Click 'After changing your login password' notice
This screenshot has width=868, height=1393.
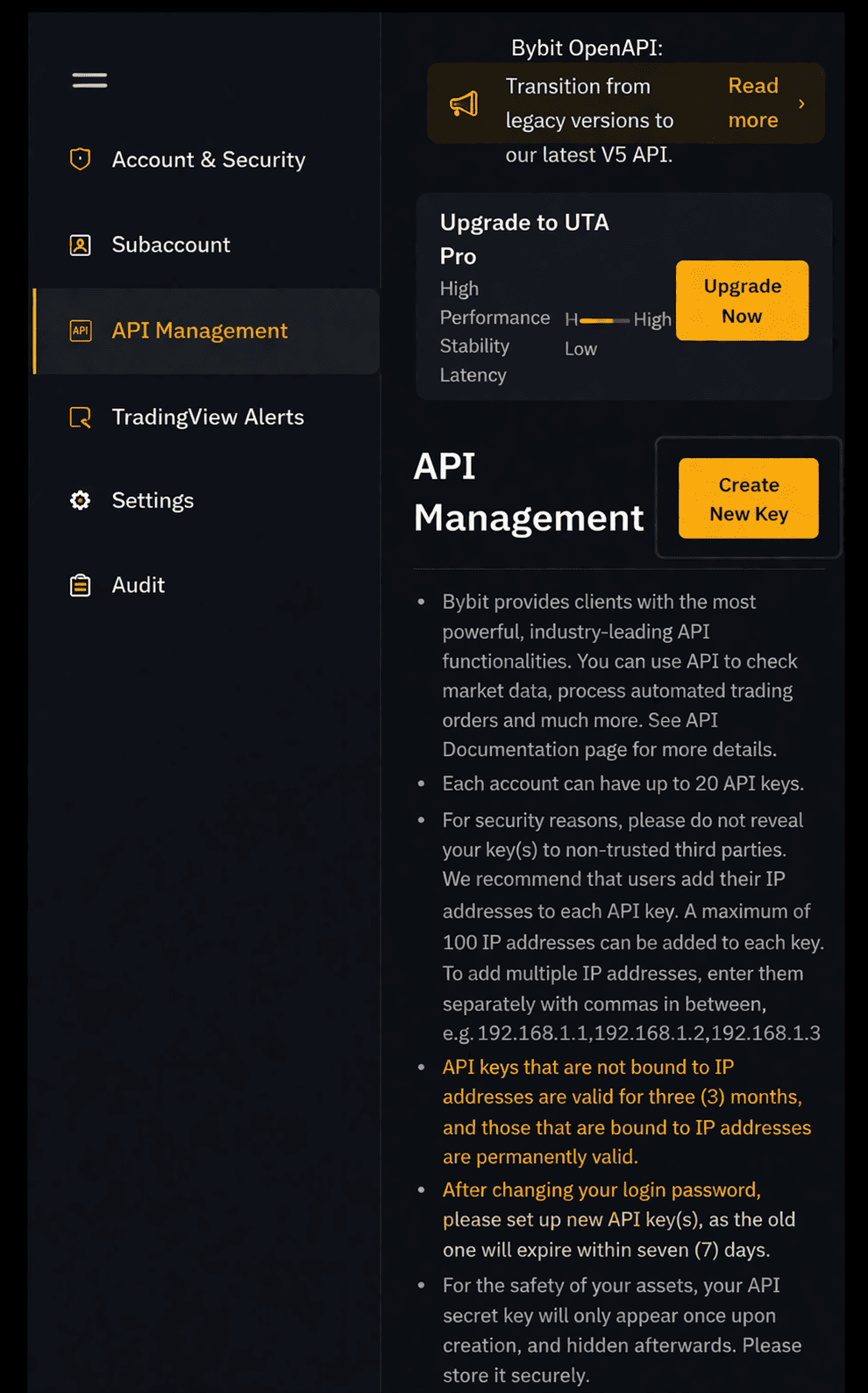618,1219
